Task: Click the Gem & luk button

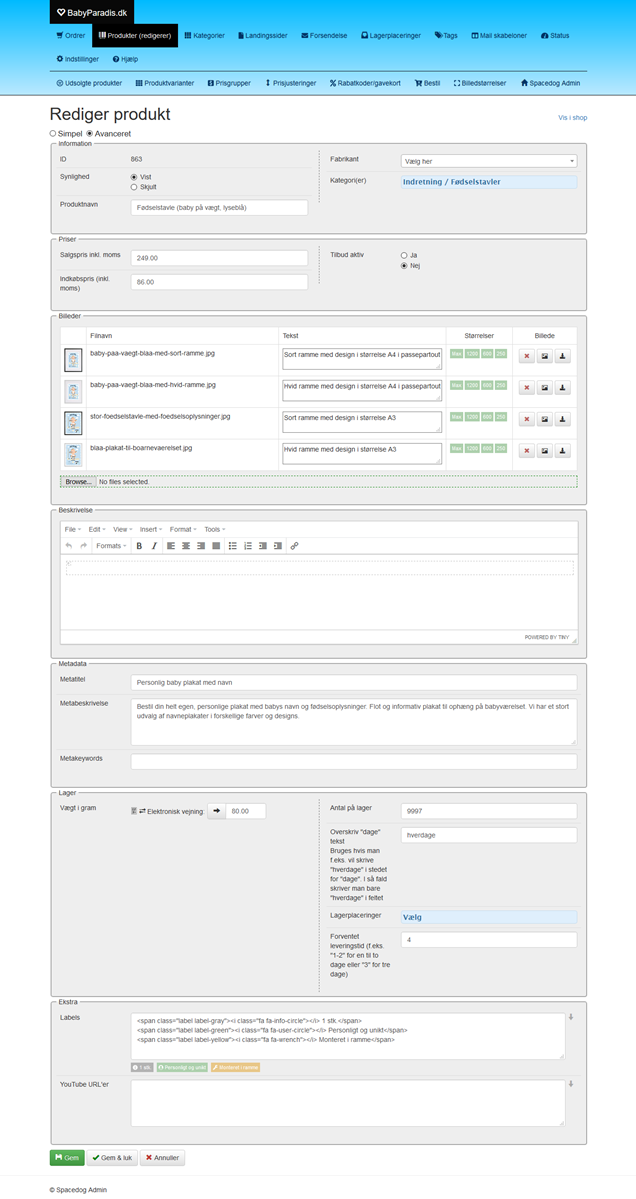Action: (x=111, y=1158)
